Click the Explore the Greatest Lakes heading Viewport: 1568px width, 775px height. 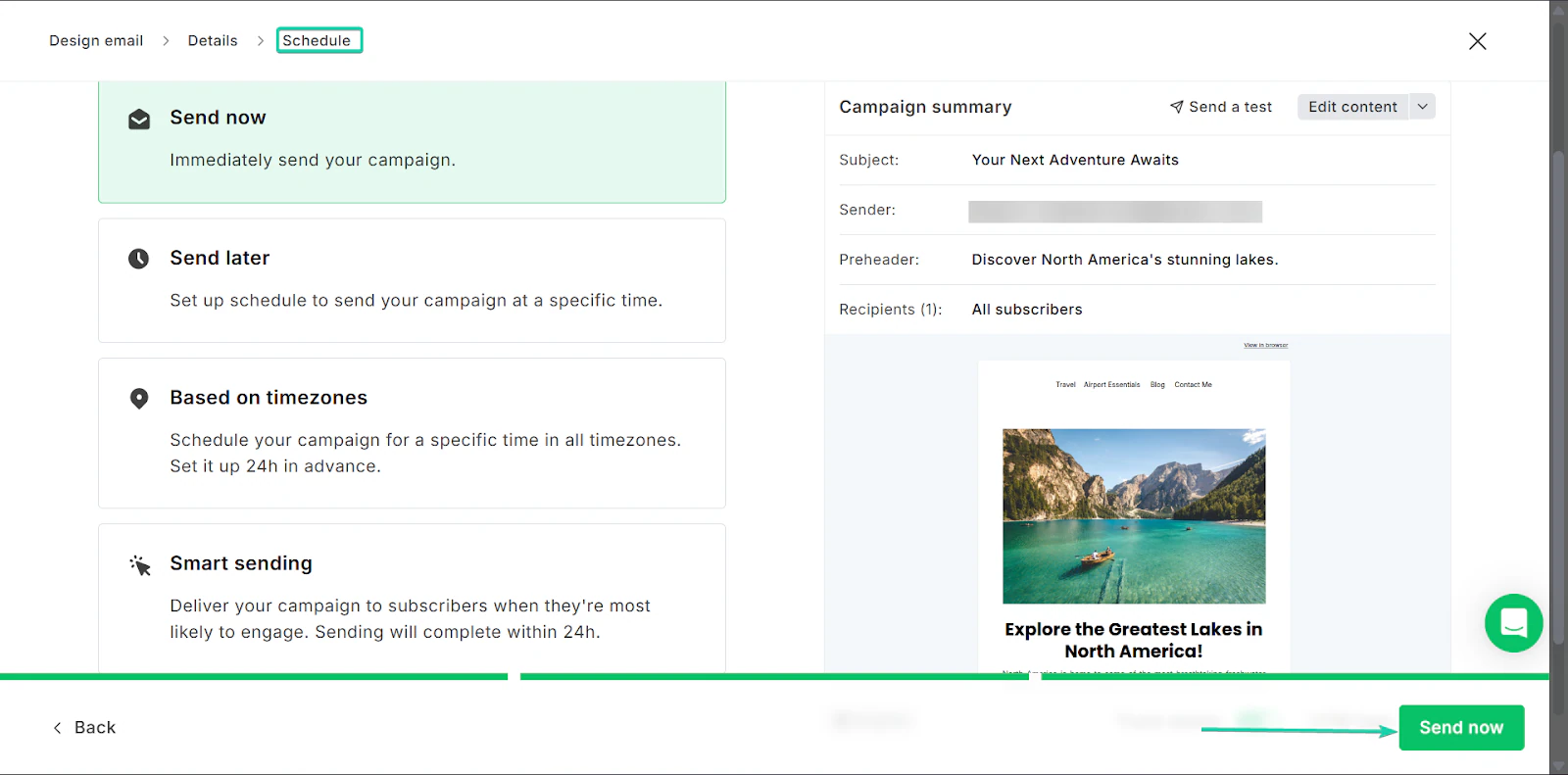click(1134, 640)
